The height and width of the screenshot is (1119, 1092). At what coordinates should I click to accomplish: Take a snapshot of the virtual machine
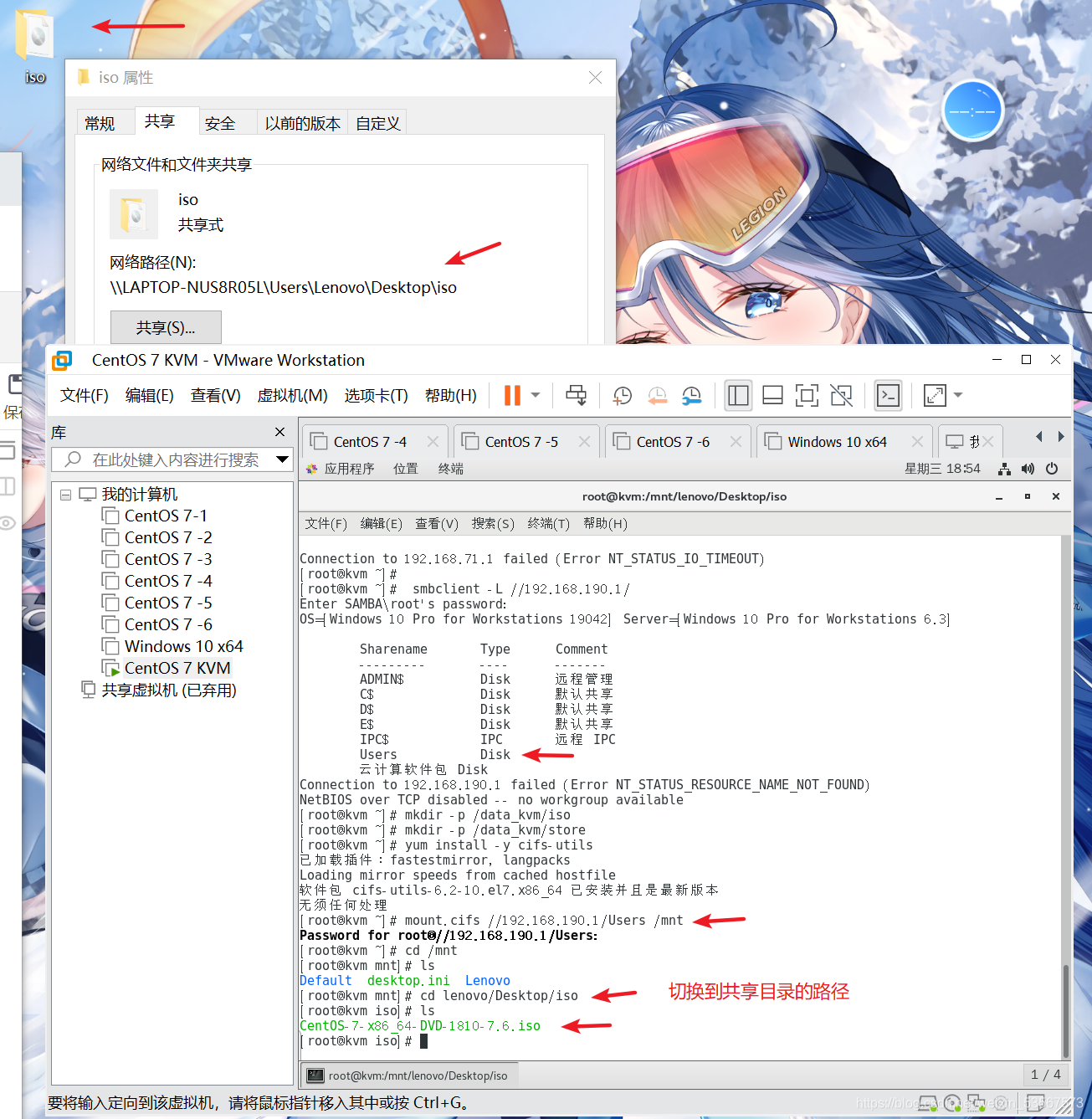623,395
